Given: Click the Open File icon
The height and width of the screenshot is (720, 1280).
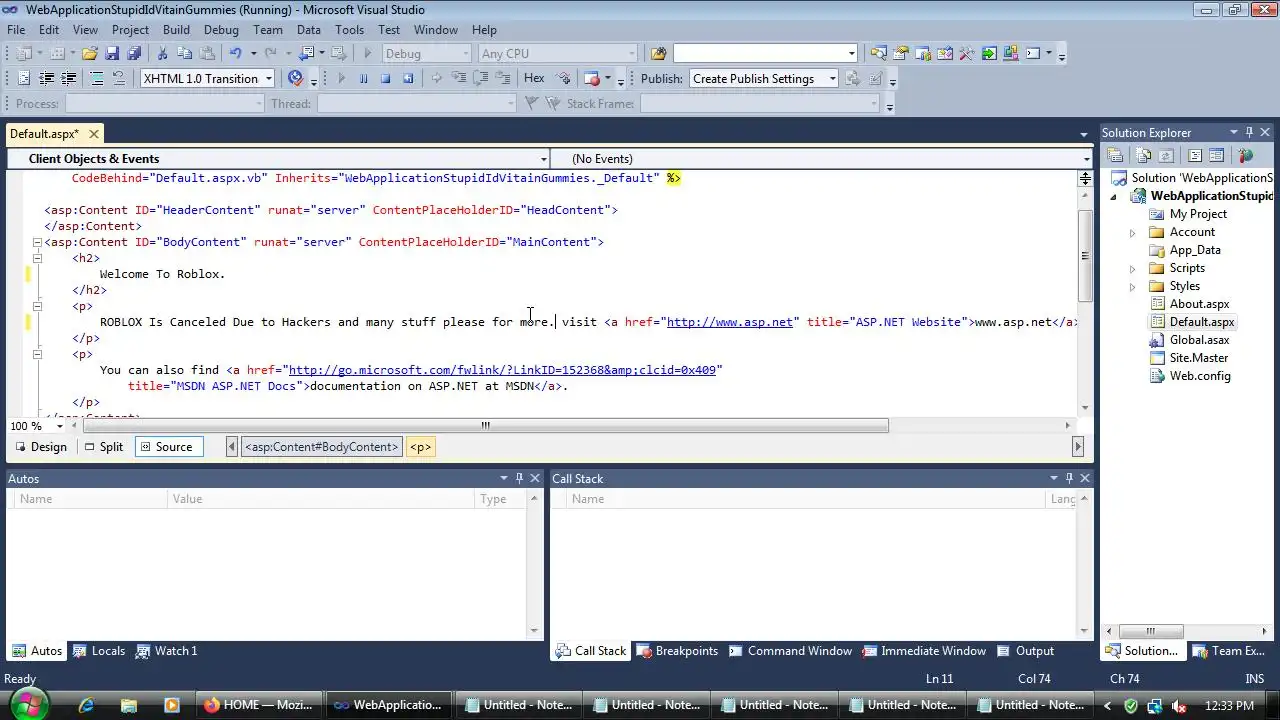Looking at the screenshot, I should tap(89, 53).
